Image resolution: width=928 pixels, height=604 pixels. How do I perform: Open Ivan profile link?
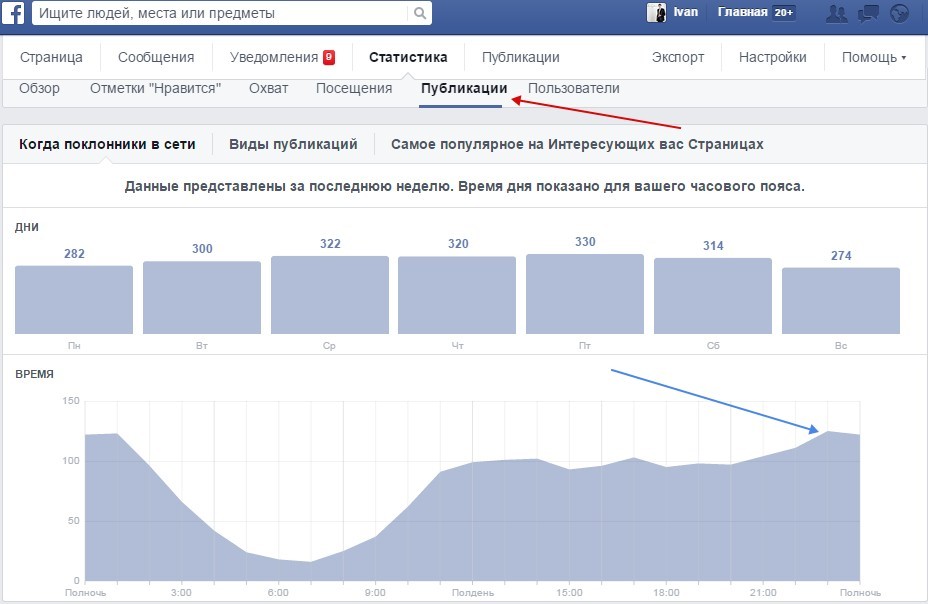coord(685,12)
